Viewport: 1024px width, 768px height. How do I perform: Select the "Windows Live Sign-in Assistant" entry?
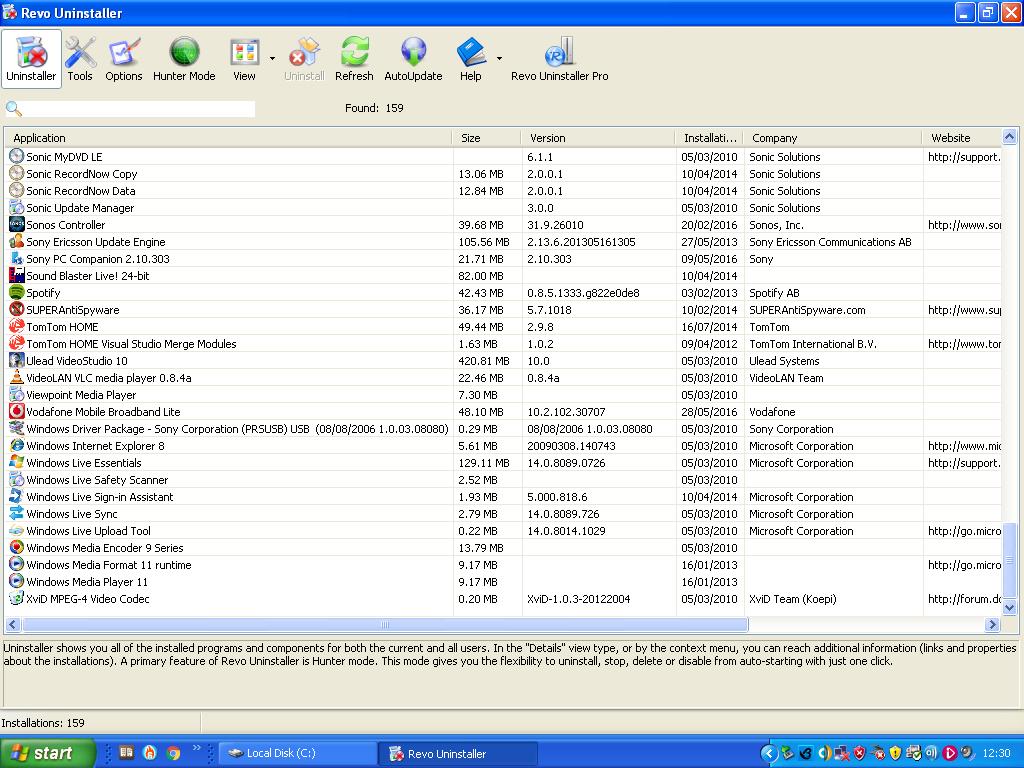click(100, 496)
